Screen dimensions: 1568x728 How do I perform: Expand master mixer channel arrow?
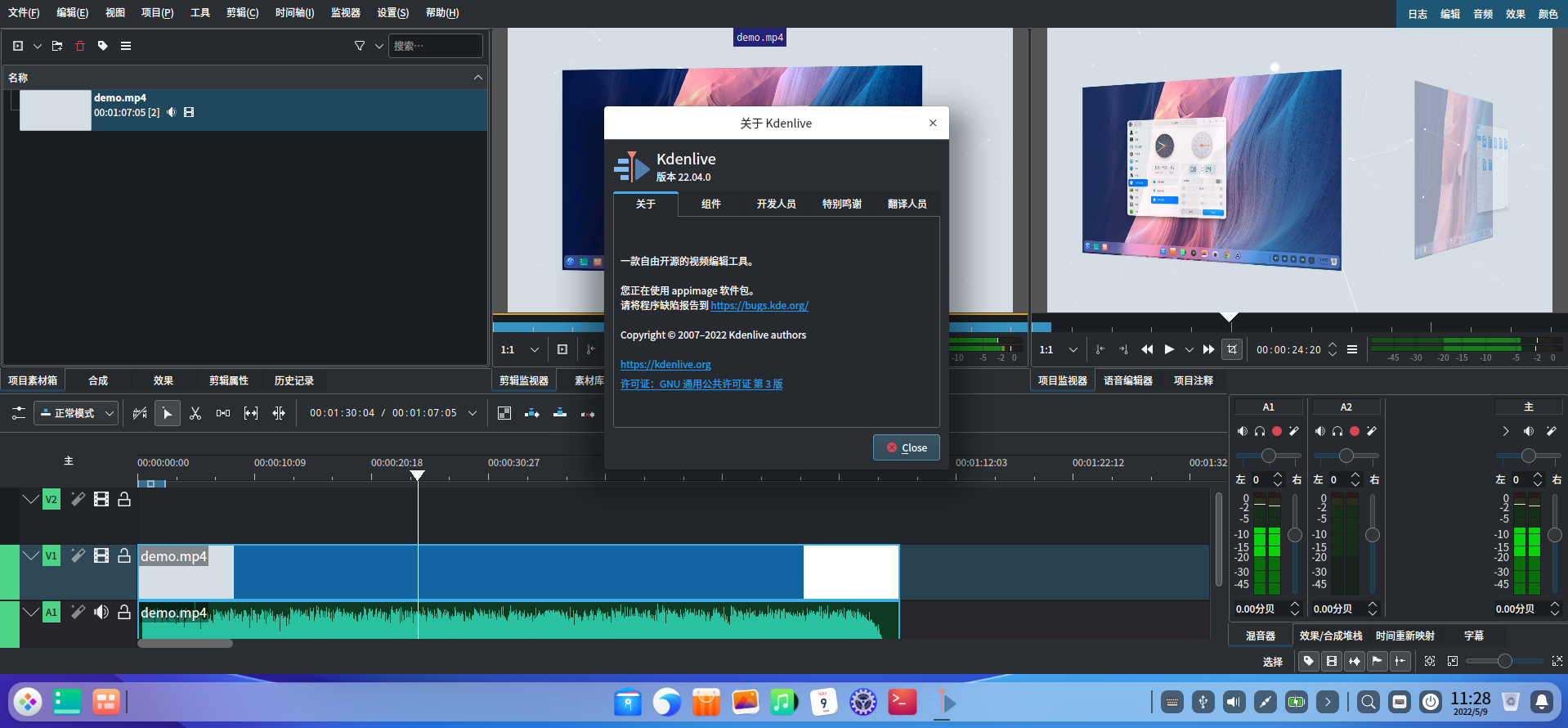pos(1506,431)
